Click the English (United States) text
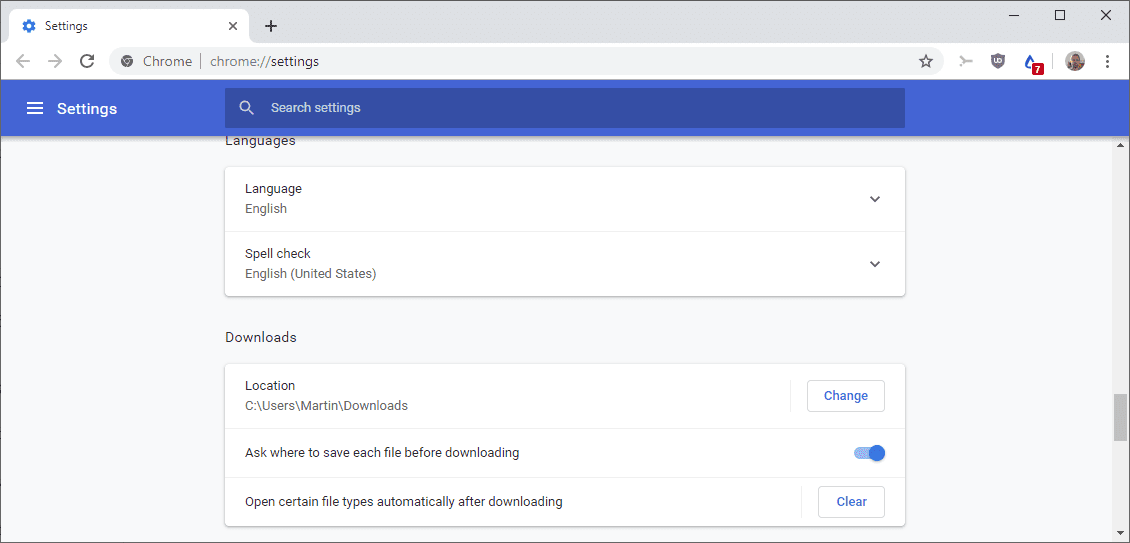 (311, 274)
